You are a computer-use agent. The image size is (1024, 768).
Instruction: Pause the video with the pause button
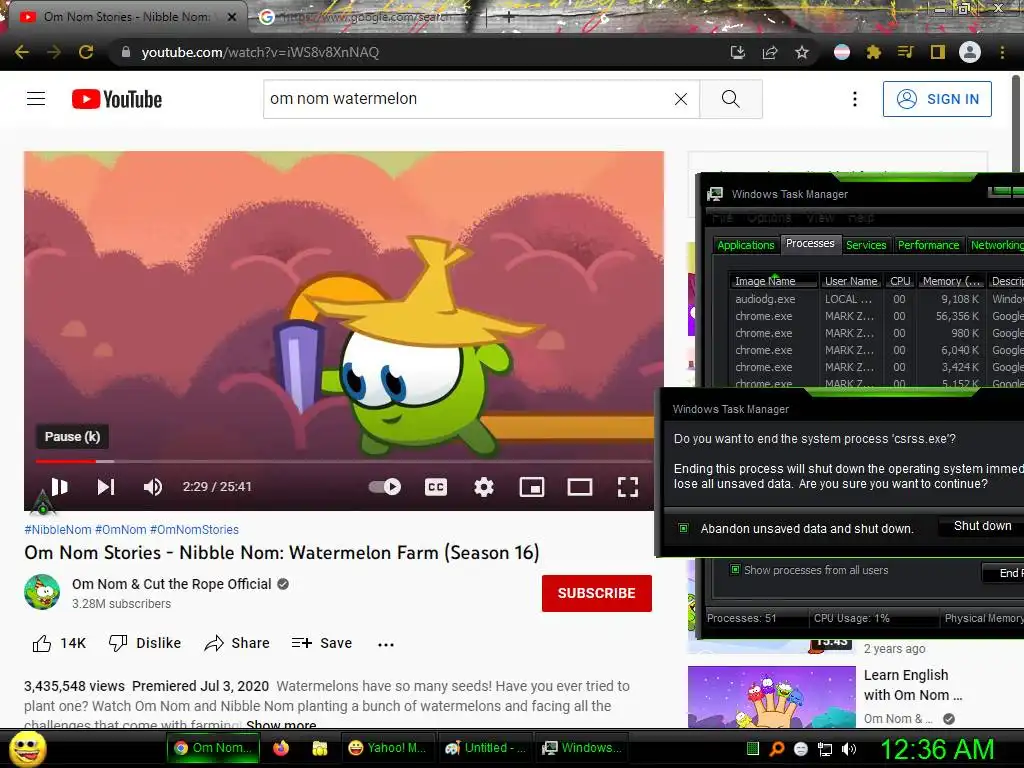[x=59, y=487]
